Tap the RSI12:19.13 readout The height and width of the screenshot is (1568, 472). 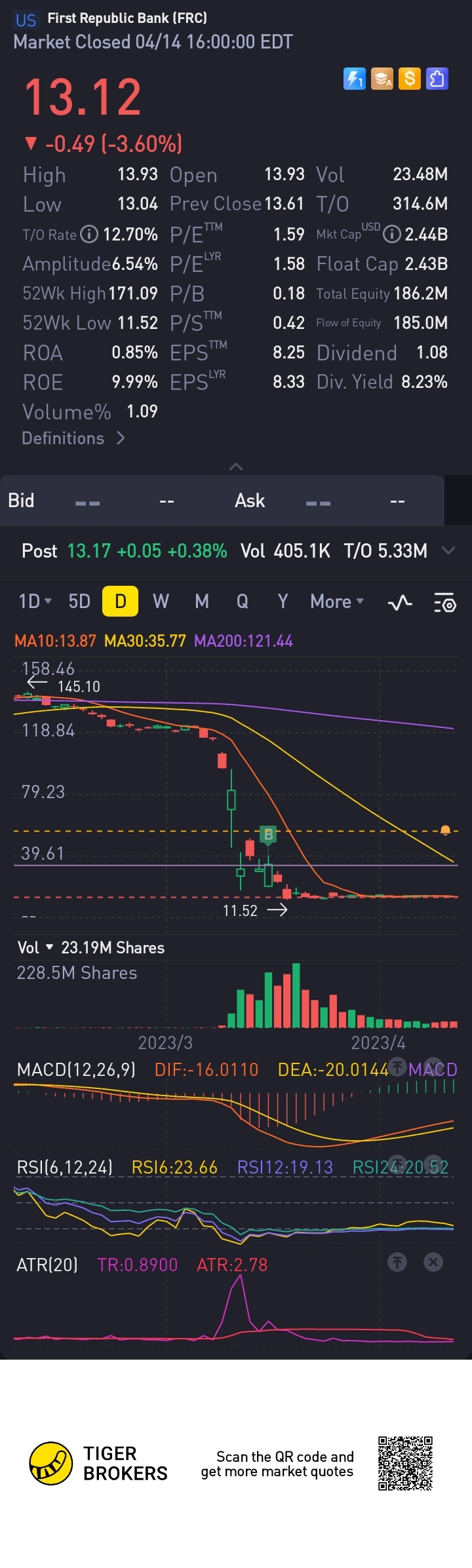coord(285,1168)
